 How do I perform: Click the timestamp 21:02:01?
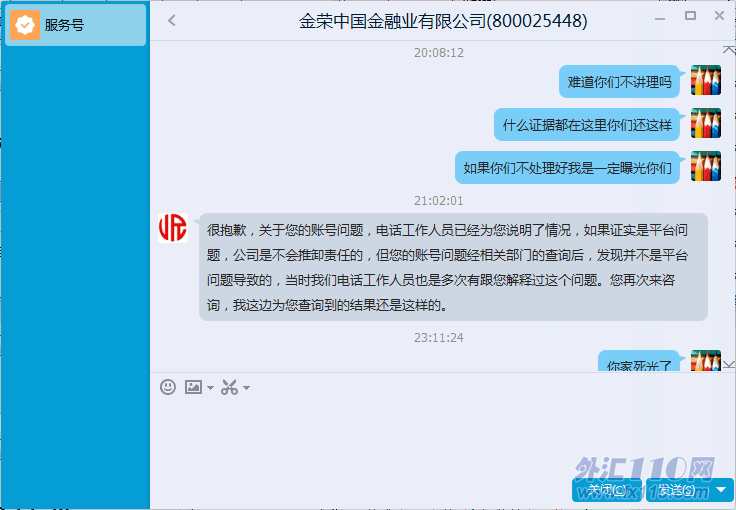coord(438,201)
